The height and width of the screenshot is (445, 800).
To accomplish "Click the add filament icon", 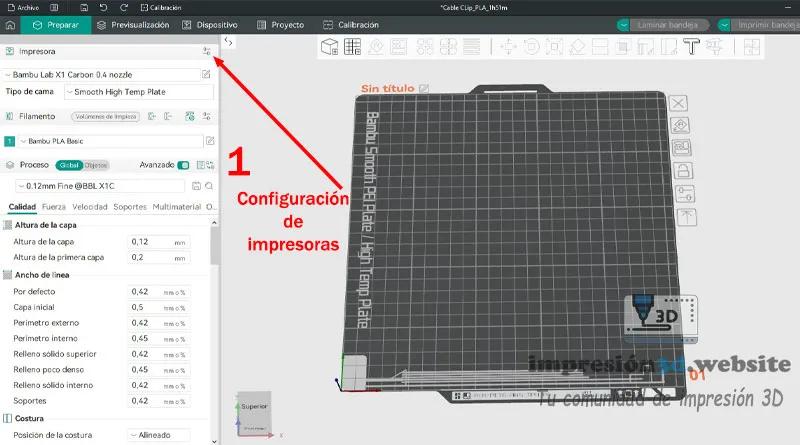I will [152, 116].
